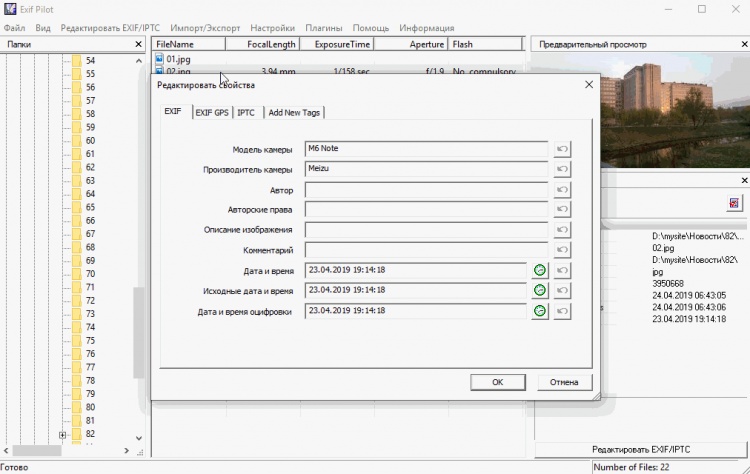This screenshot has width=750, height=474.
Task: Select folder 65 in the tree
Action: pyautogui.click(x=90, y=207)
